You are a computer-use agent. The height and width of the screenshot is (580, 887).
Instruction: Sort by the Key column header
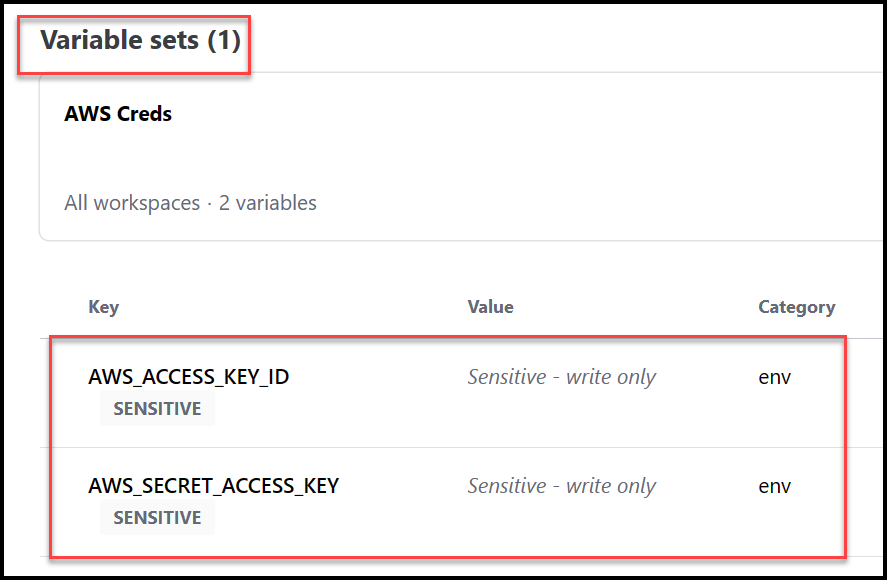[103, 307]
